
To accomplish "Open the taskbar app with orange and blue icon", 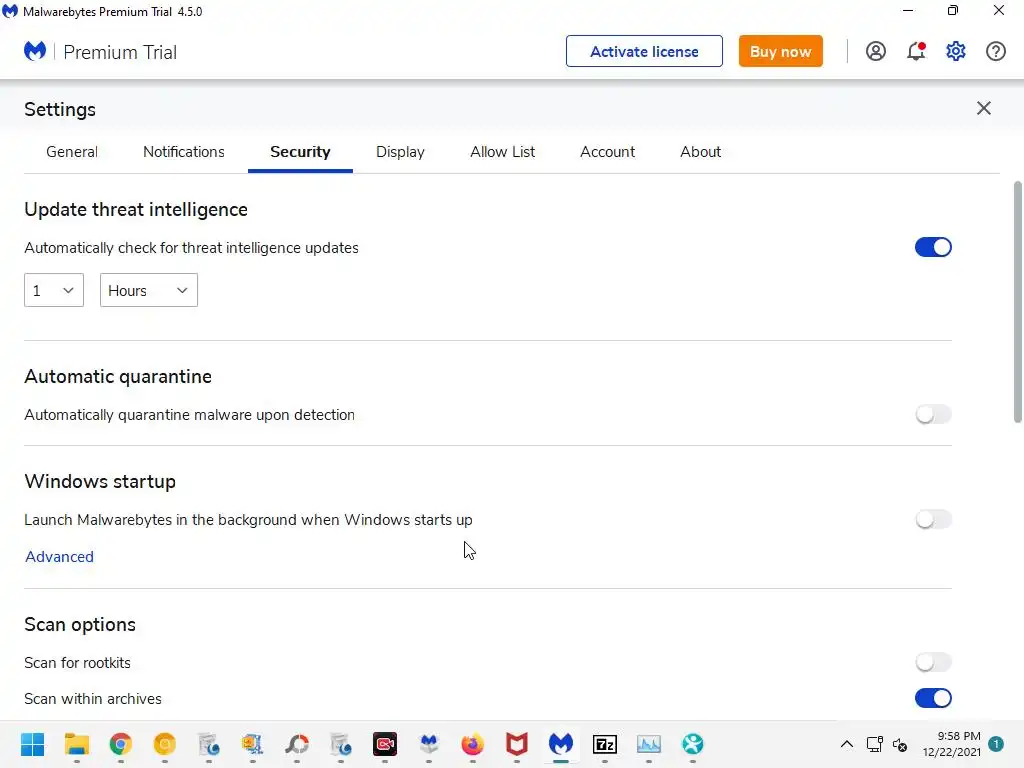I will 252,744.
